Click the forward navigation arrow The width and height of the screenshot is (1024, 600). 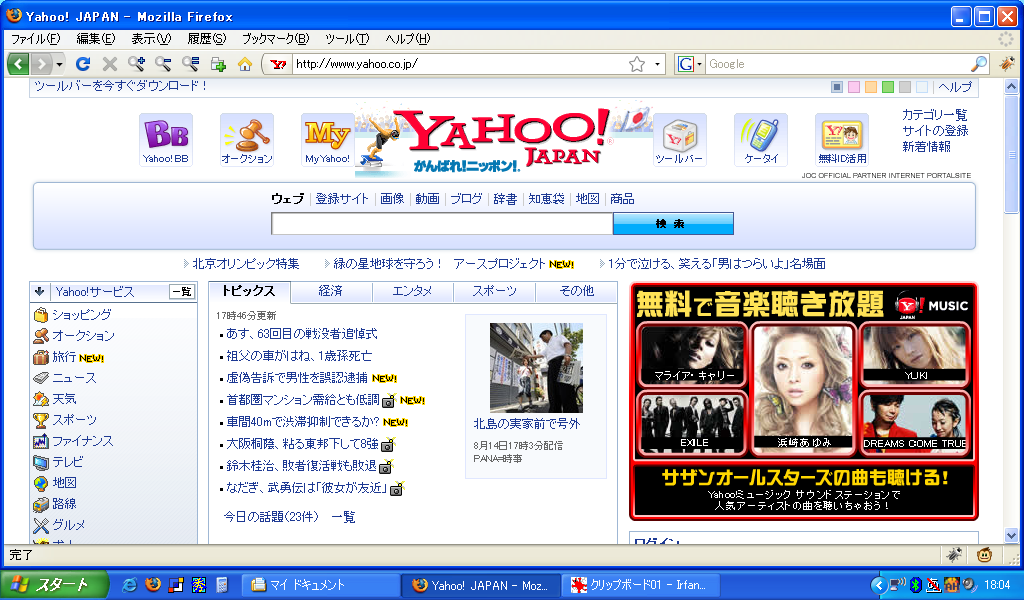pyautogui.click(x=41, y=64)
